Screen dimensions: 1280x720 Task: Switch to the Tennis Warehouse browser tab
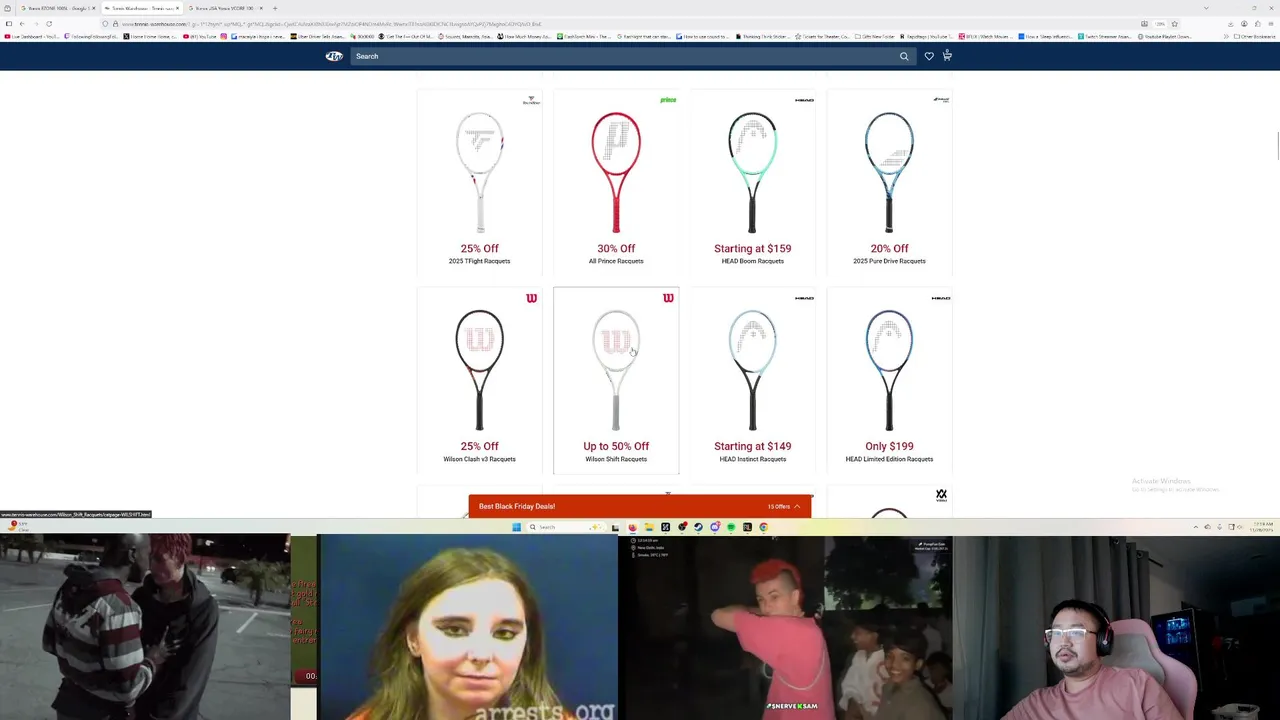click(140, 8)
